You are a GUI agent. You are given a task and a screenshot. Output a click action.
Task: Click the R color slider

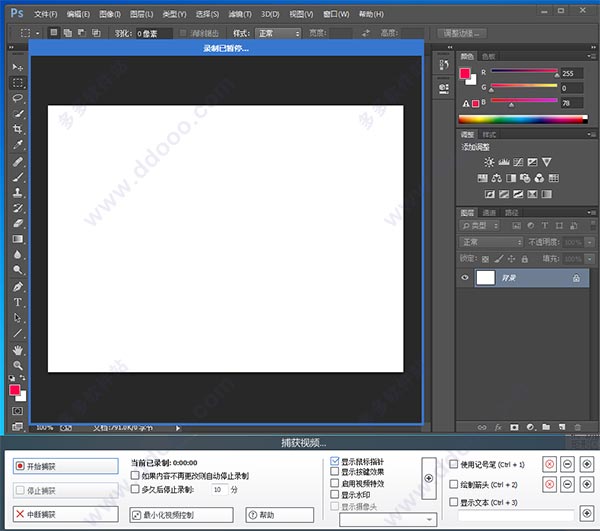pyautogui.click(x=524, y=71)
